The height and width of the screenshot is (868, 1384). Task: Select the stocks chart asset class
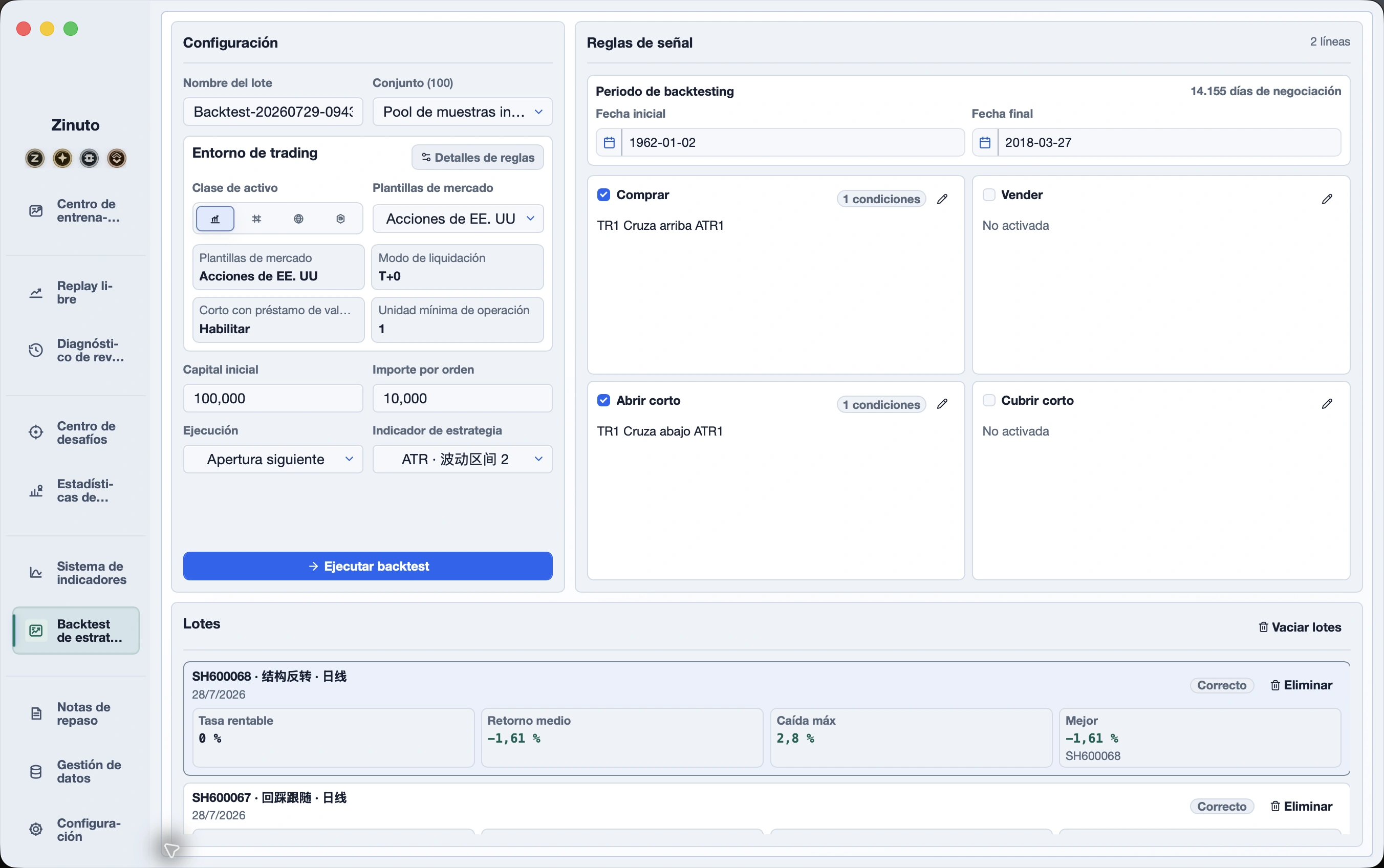(215, 219)
